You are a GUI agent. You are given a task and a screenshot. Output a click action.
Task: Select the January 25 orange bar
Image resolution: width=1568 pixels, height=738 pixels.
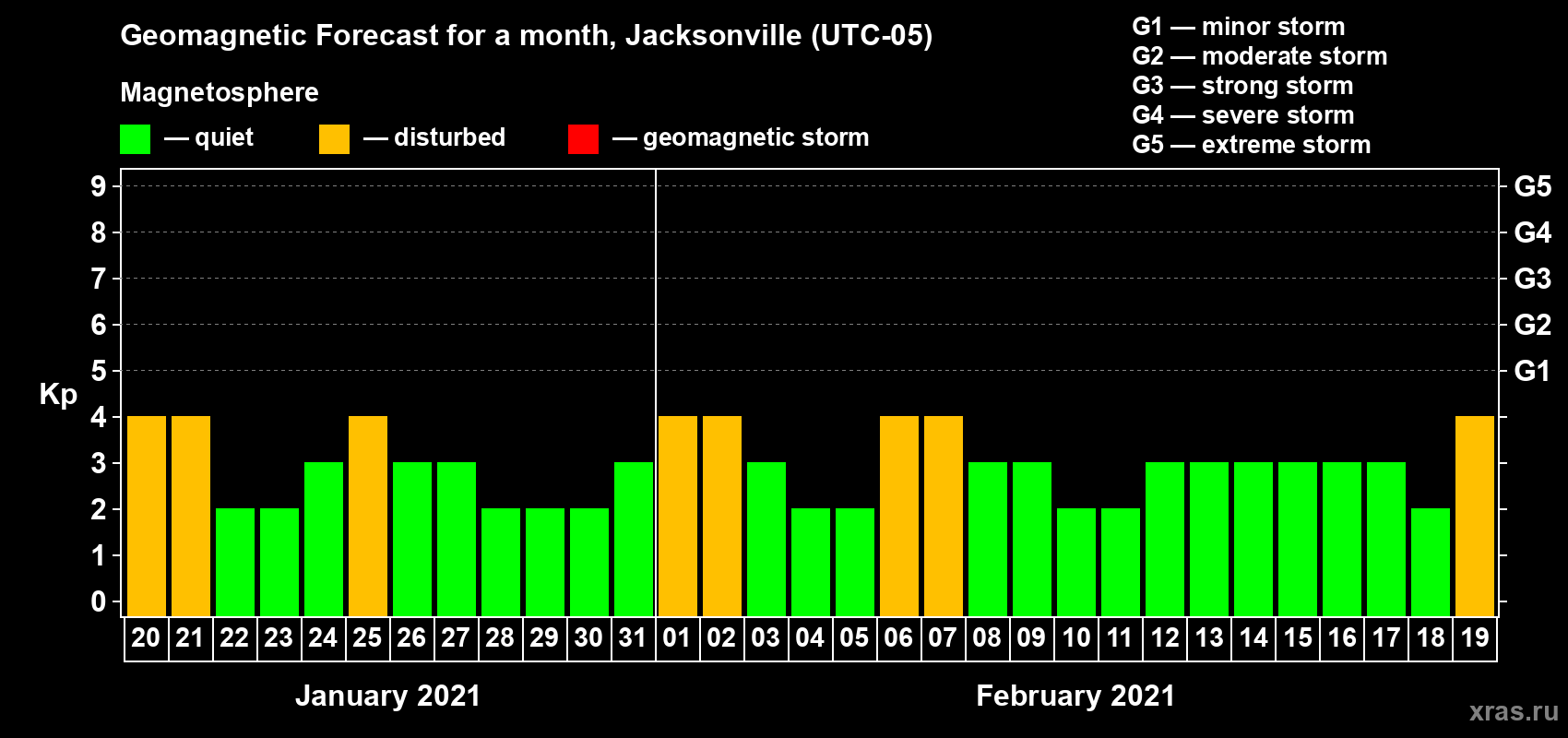click(368, 517)
